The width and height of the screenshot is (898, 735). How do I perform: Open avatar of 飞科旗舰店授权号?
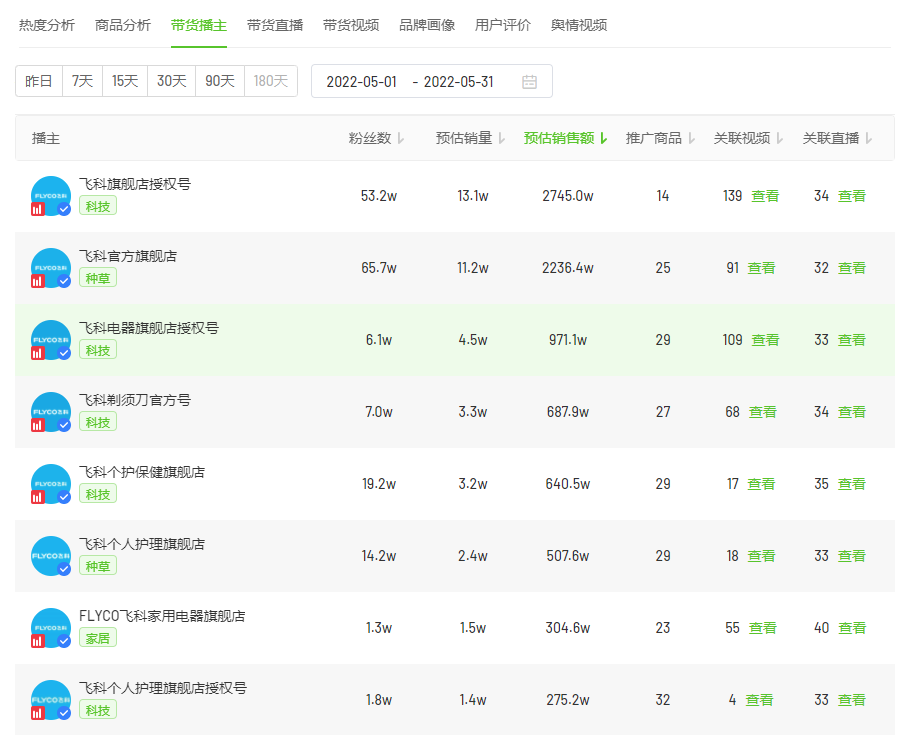click(51, 196)
